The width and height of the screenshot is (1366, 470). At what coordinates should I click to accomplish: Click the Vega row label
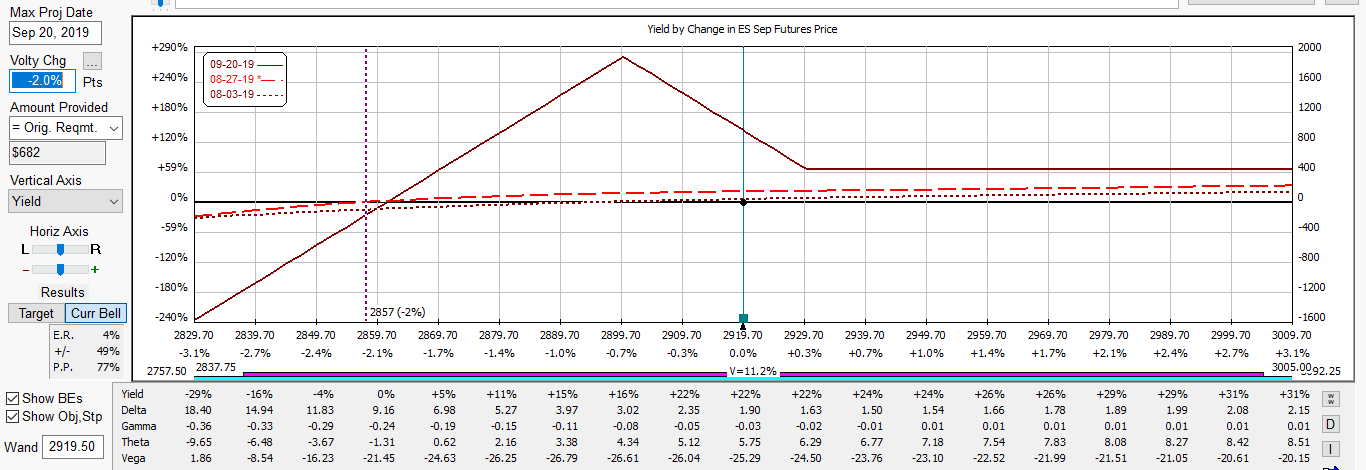click(x=134, y=458)
